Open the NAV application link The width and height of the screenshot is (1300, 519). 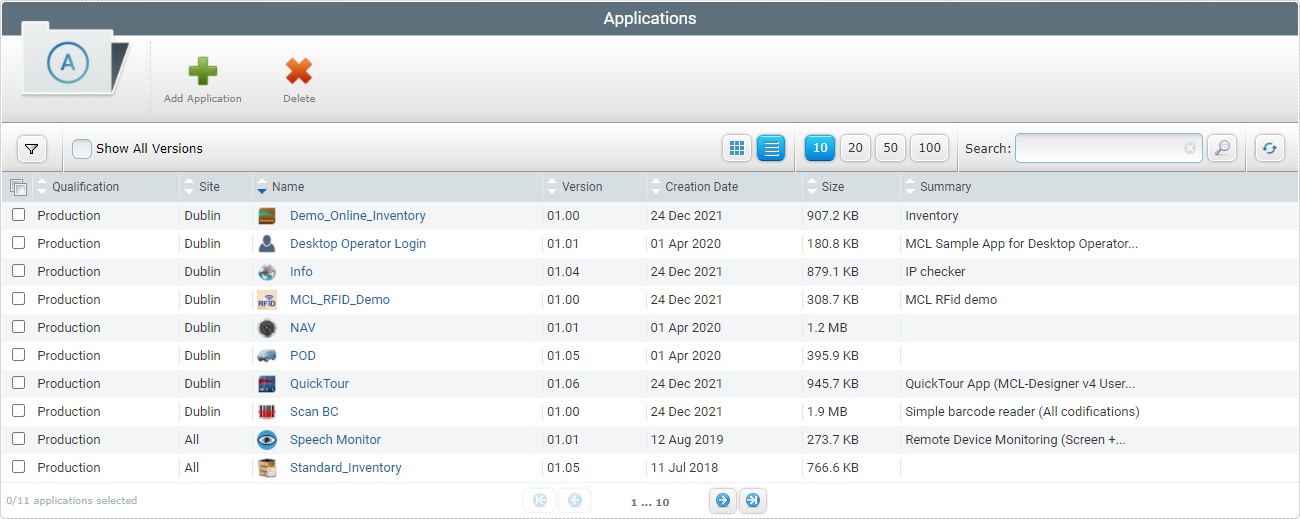point(303,328)
